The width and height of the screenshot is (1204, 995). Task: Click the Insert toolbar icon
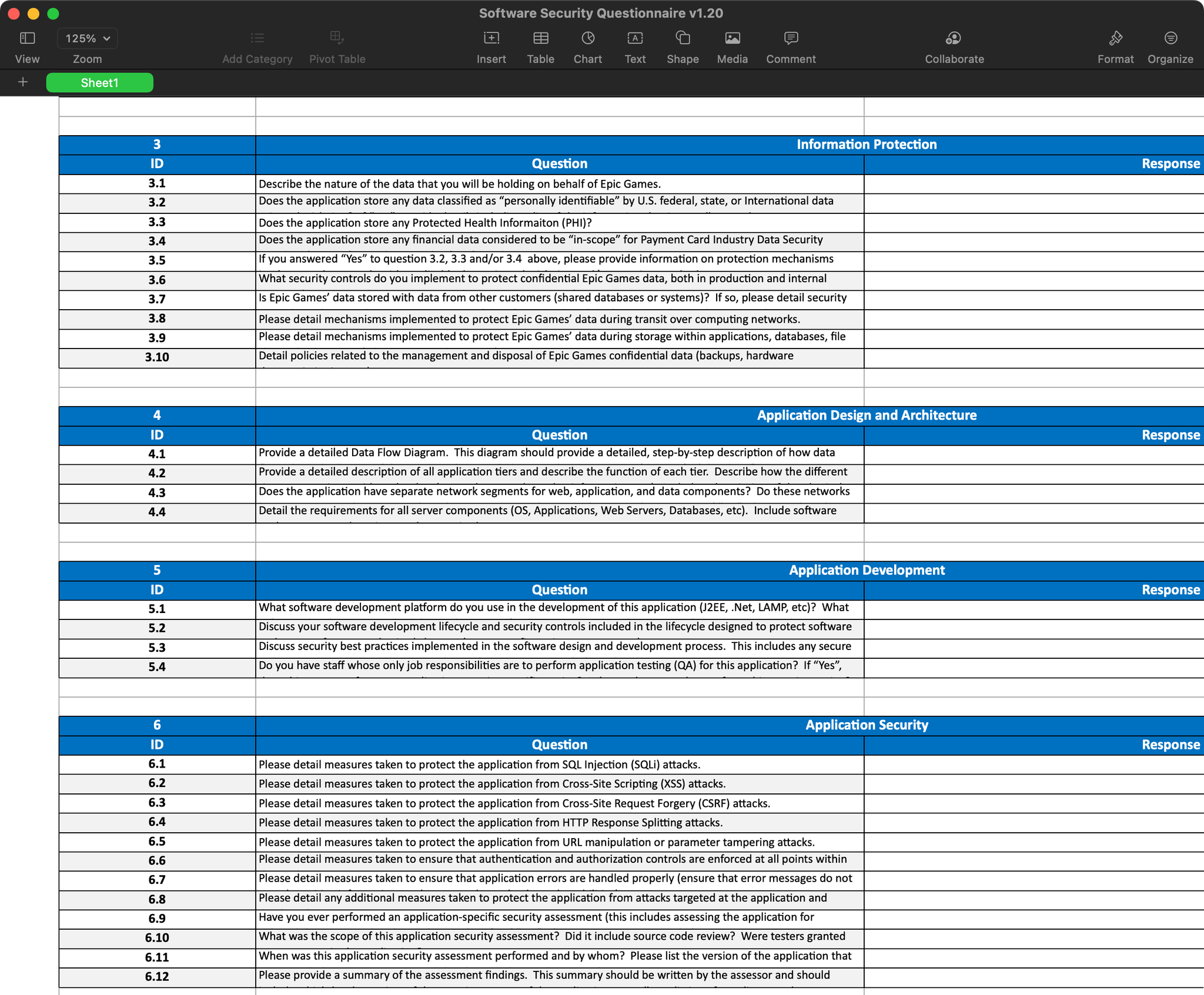[x=491, y=39]
